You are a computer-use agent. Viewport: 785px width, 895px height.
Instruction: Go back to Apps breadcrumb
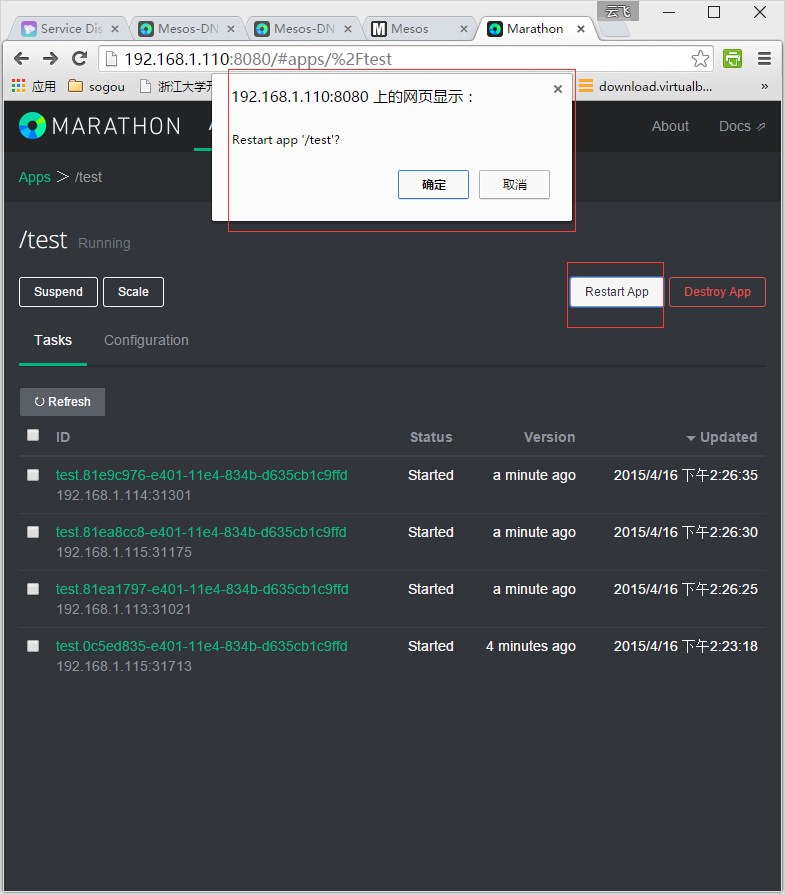coord(35,177)
